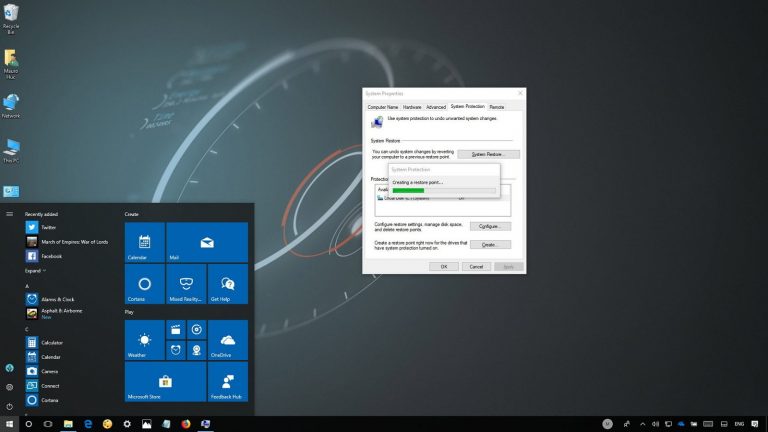768x432 pixels.
Task: Click OK in System Properties
Action: pos(444,266)
